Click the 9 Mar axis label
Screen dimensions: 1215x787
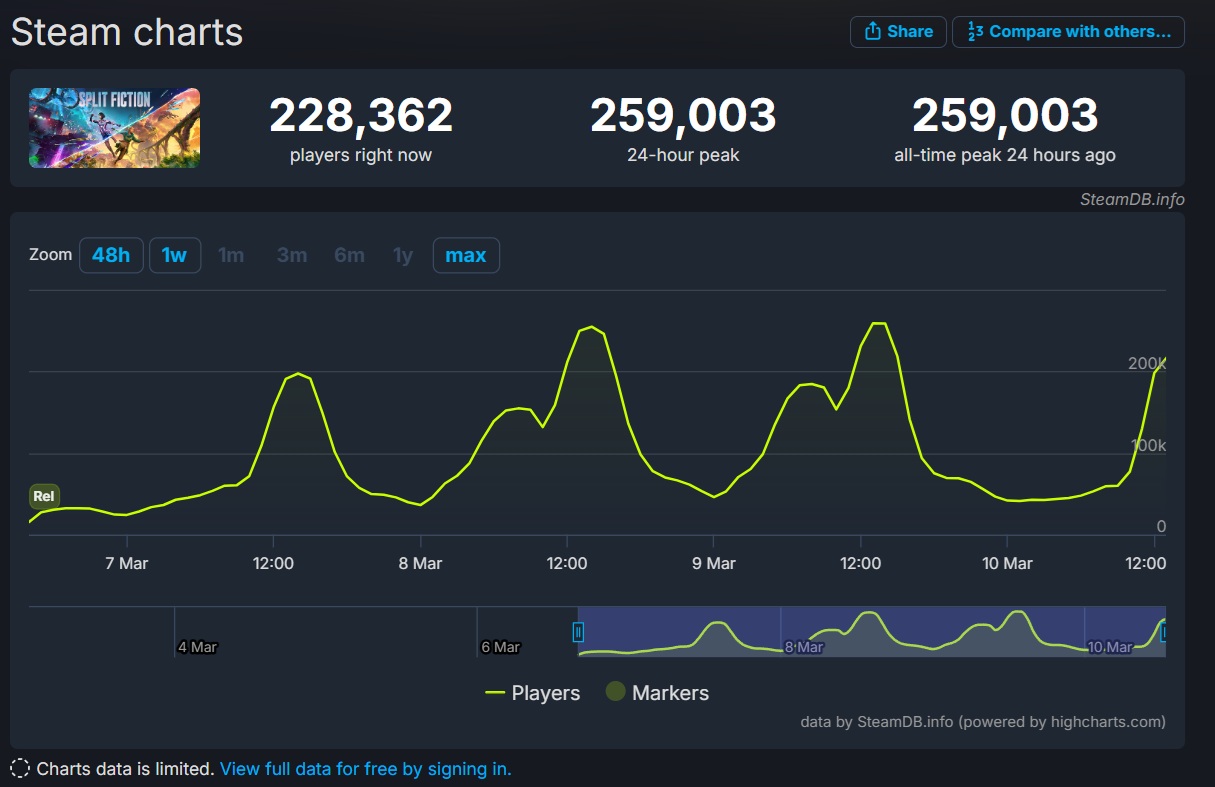pyautogui.click(x=713, y=564)
